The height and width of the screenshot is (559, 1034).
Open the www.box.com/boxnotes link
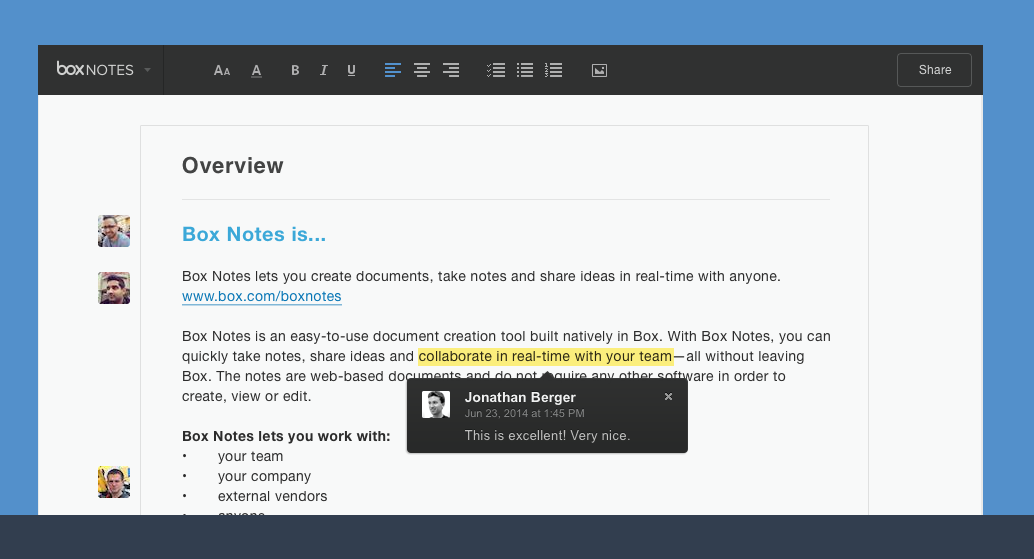(x=261, y=297)
